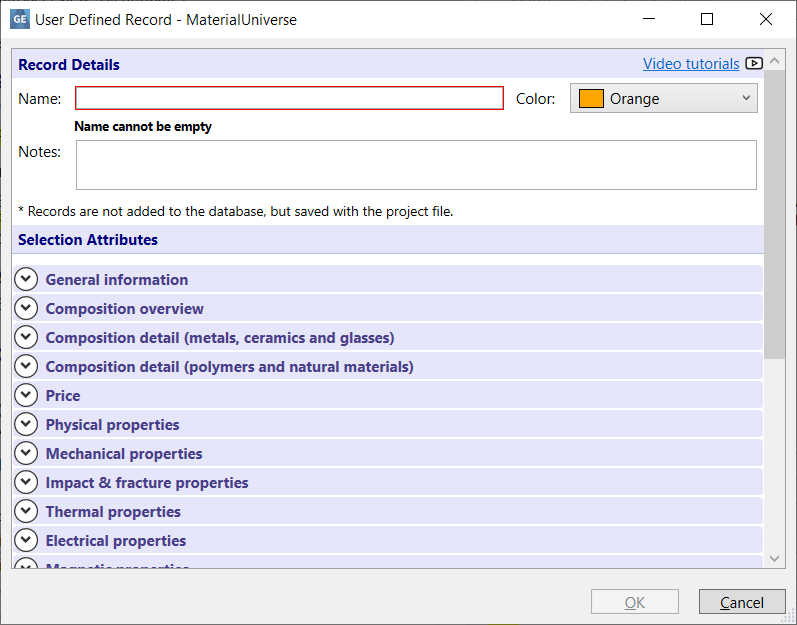Expand the Price section chevron
Image resolution: width=797 pixels, height=625 pixels.
click(26, 396)
